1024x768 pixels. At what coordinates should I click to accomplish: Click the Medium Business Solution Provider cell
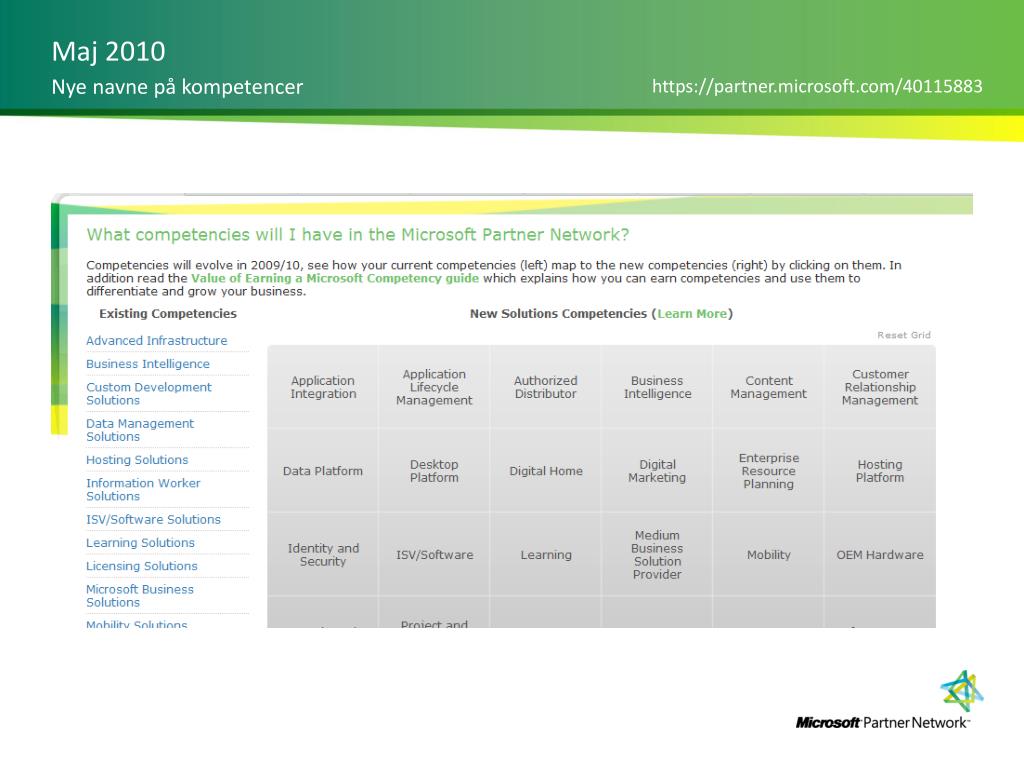tap(657, 554)
